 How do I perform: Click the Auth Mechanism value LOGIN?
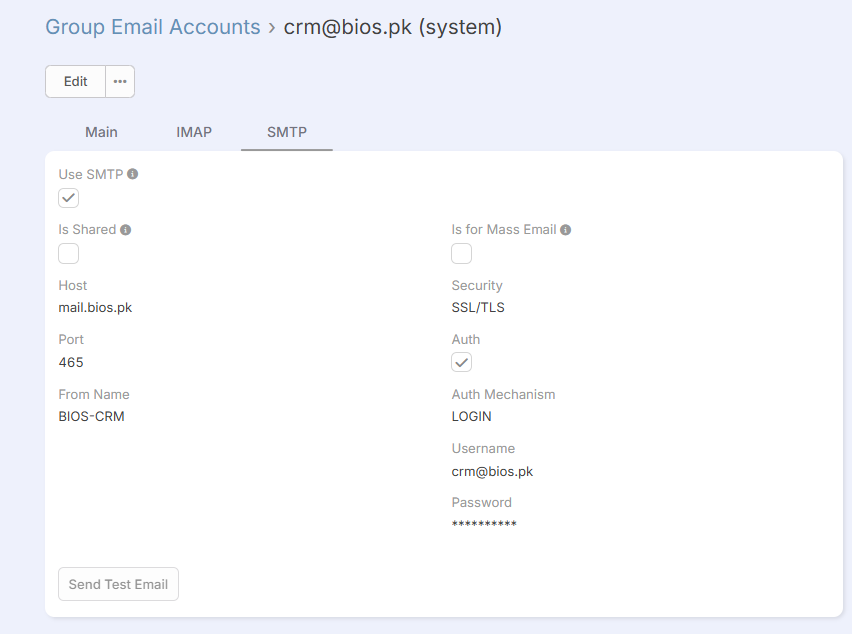click(x=472, y=416)
